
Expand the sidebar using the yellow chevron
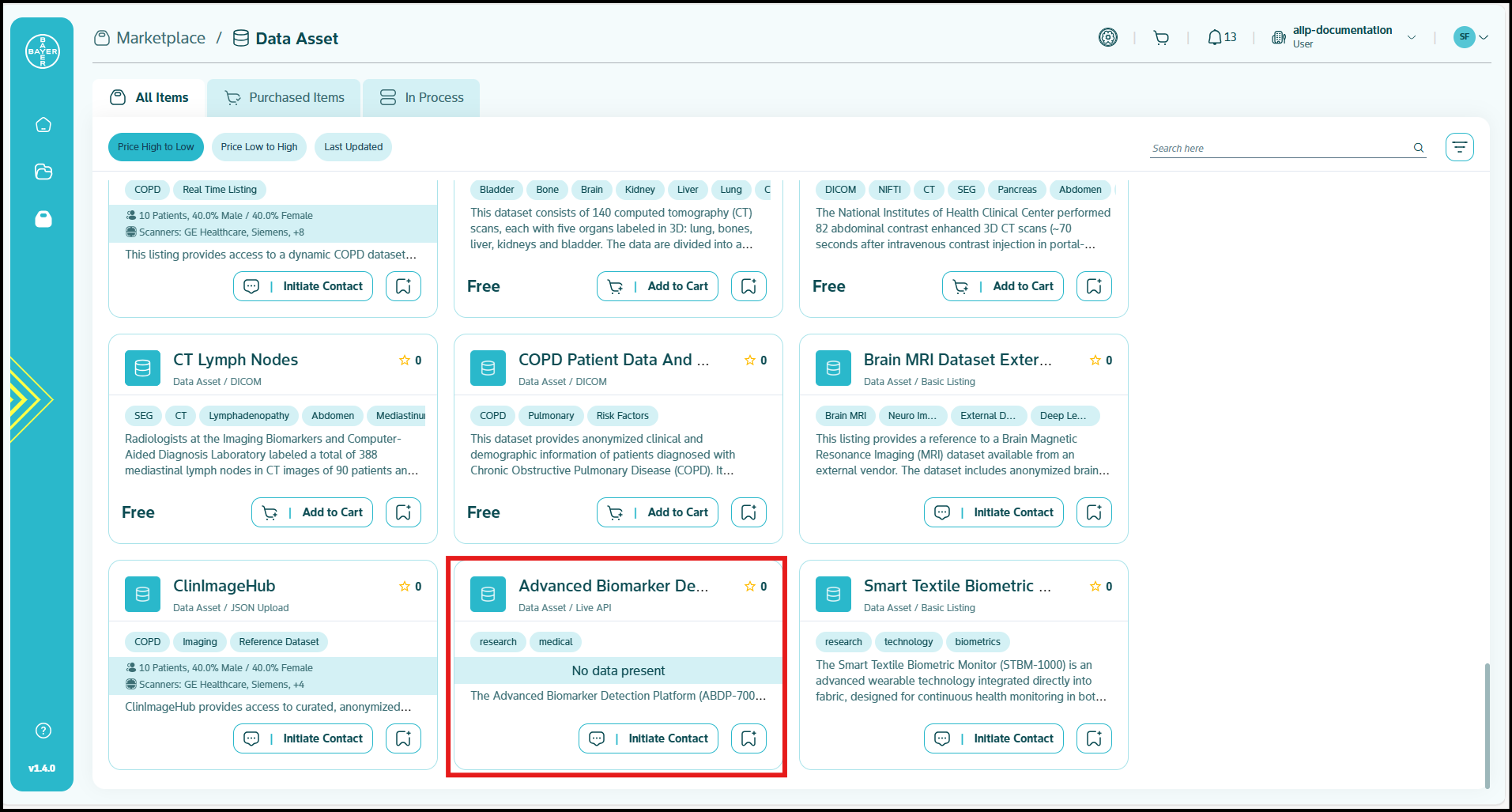tap(30, 399)
